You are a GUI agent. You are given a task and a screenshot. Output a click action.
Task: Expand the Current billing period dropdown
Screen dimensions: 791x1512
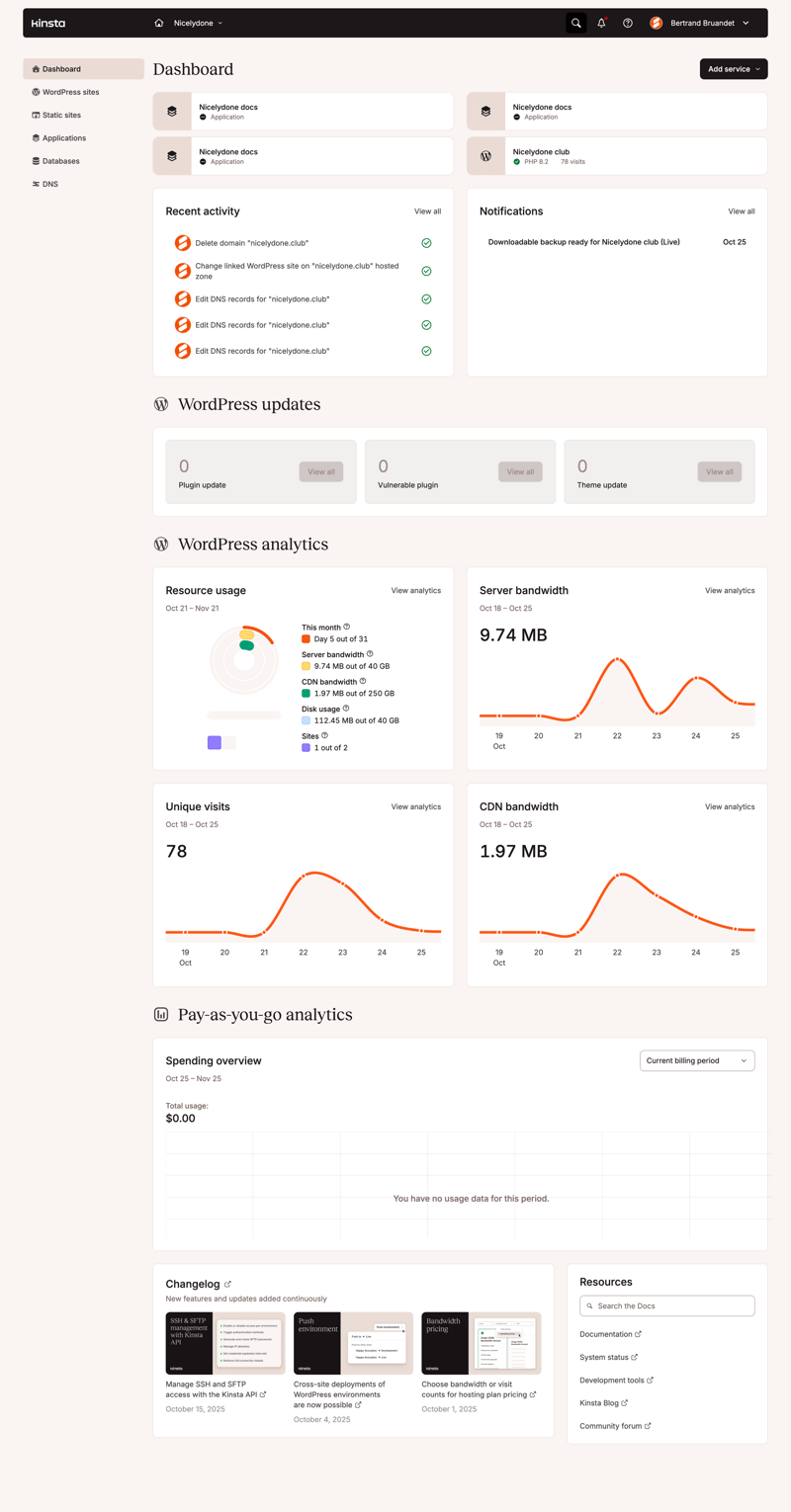point(696,1059)
